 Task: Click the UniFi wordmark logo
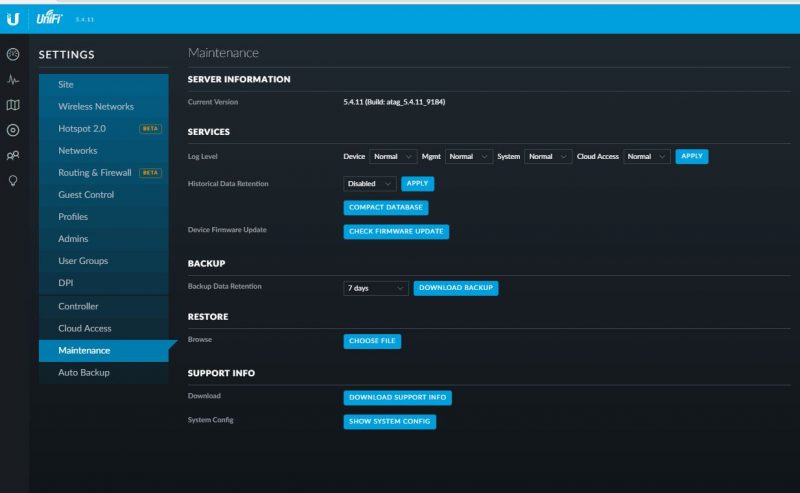(51, 19)
